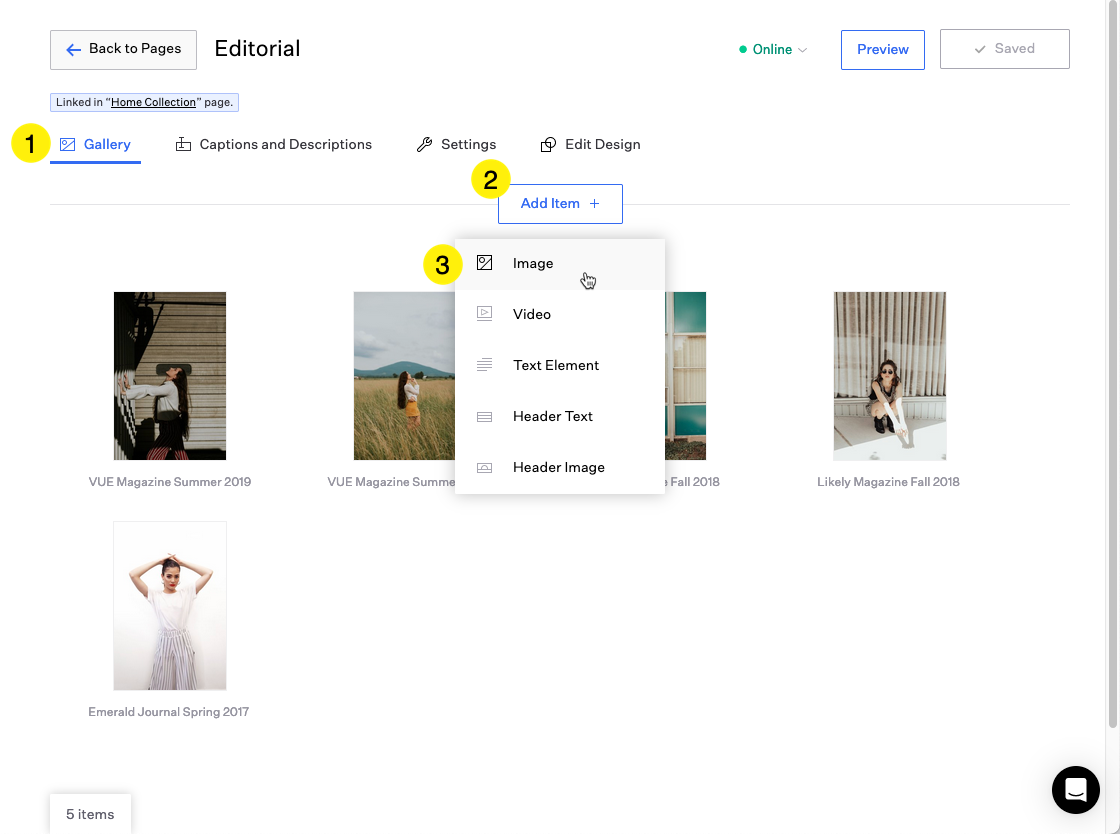Click the checkmark icon on Saved

tap(980, 49)
